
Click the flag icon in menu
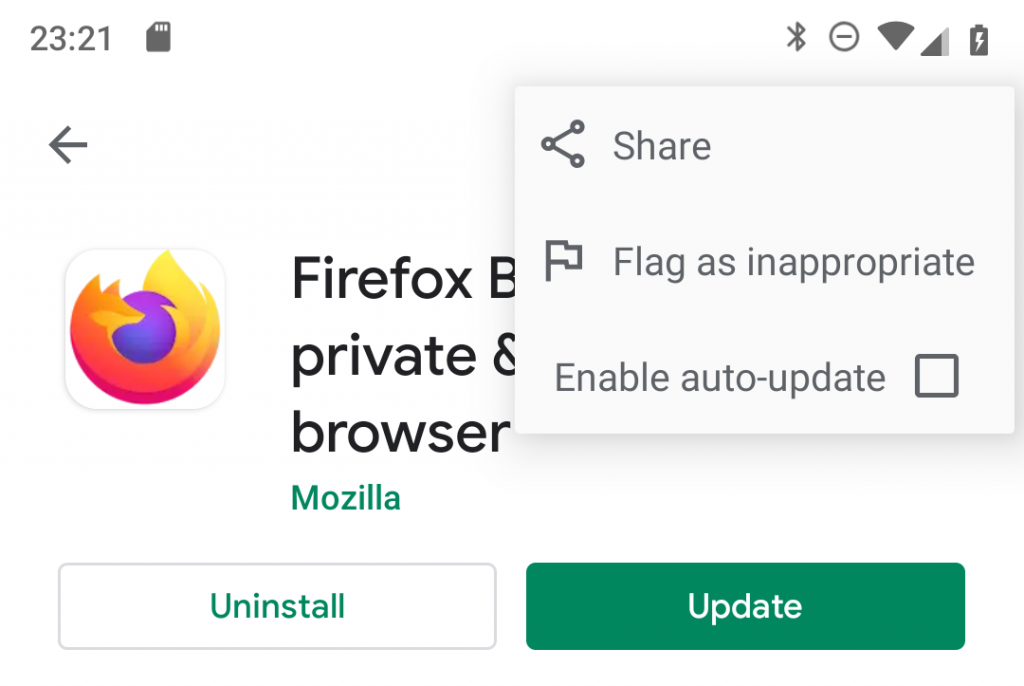(563, 261)
